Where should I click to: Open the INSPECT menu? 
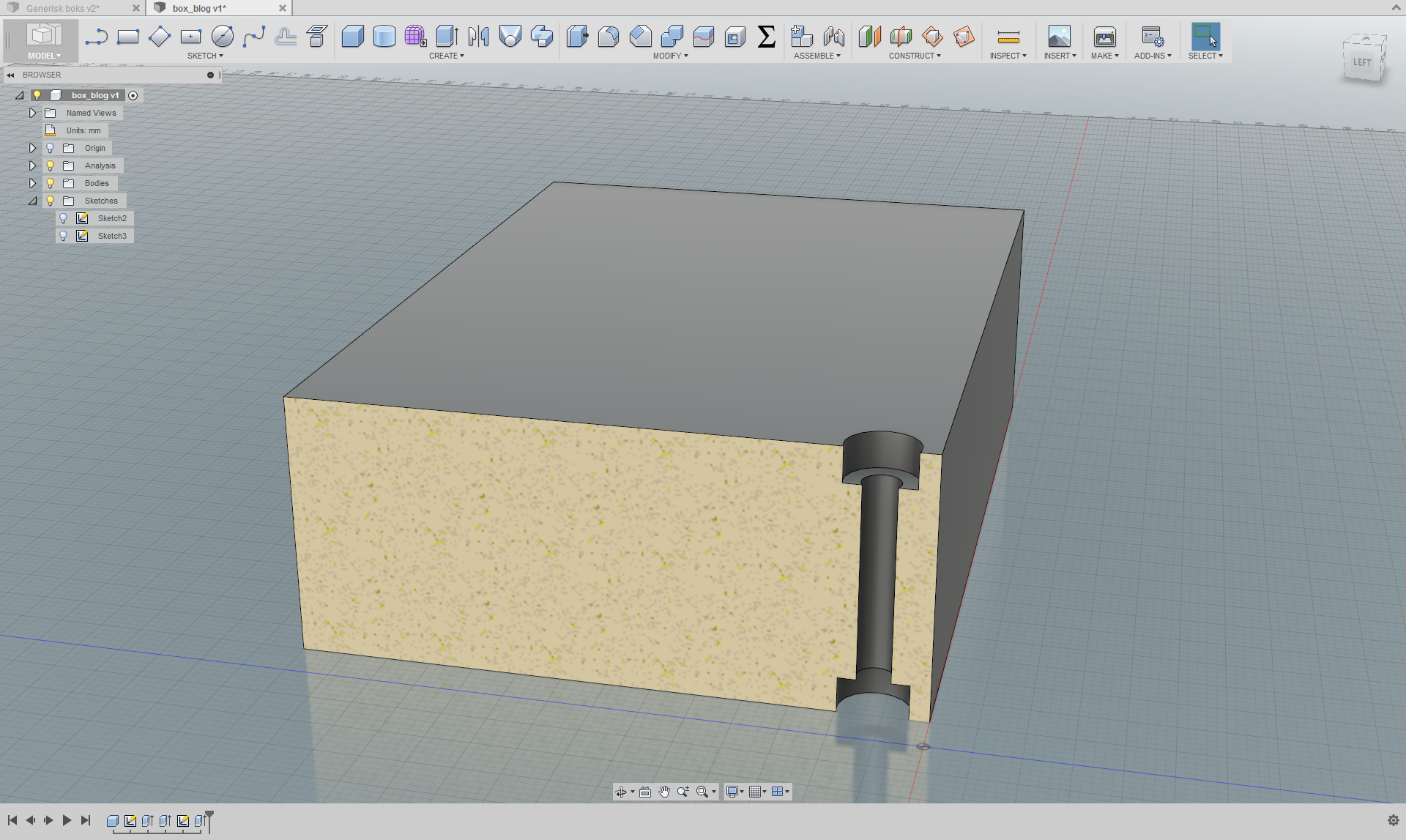pos(1008,56)
